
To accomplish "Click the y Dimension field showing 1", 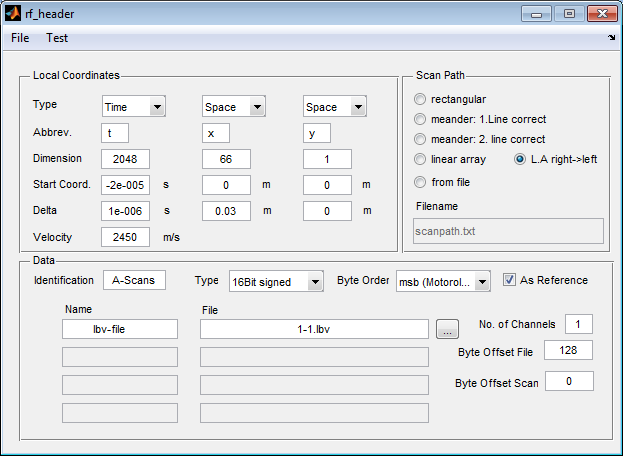I will (x=327, y=159).
